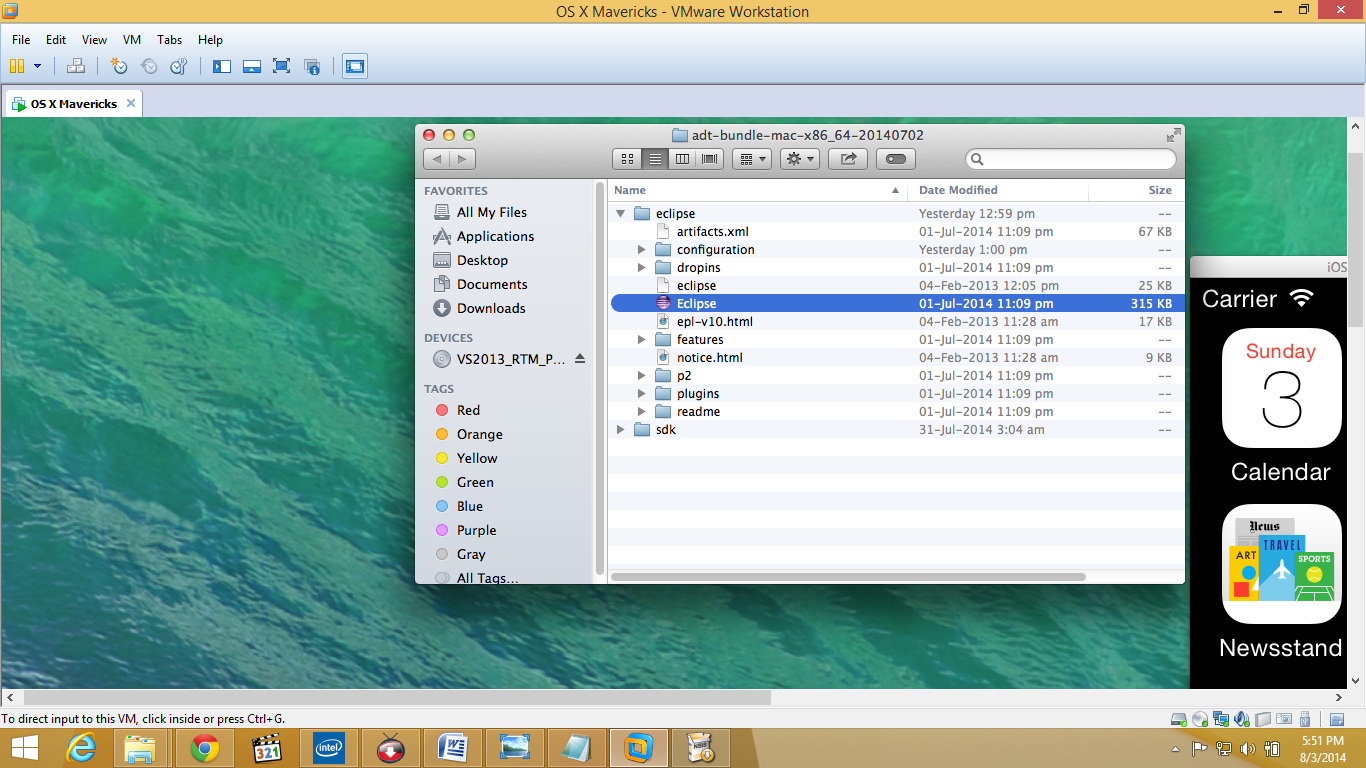
Task: Open the VMware File menu
Action: pyautogui.click(x=21, y=40)
